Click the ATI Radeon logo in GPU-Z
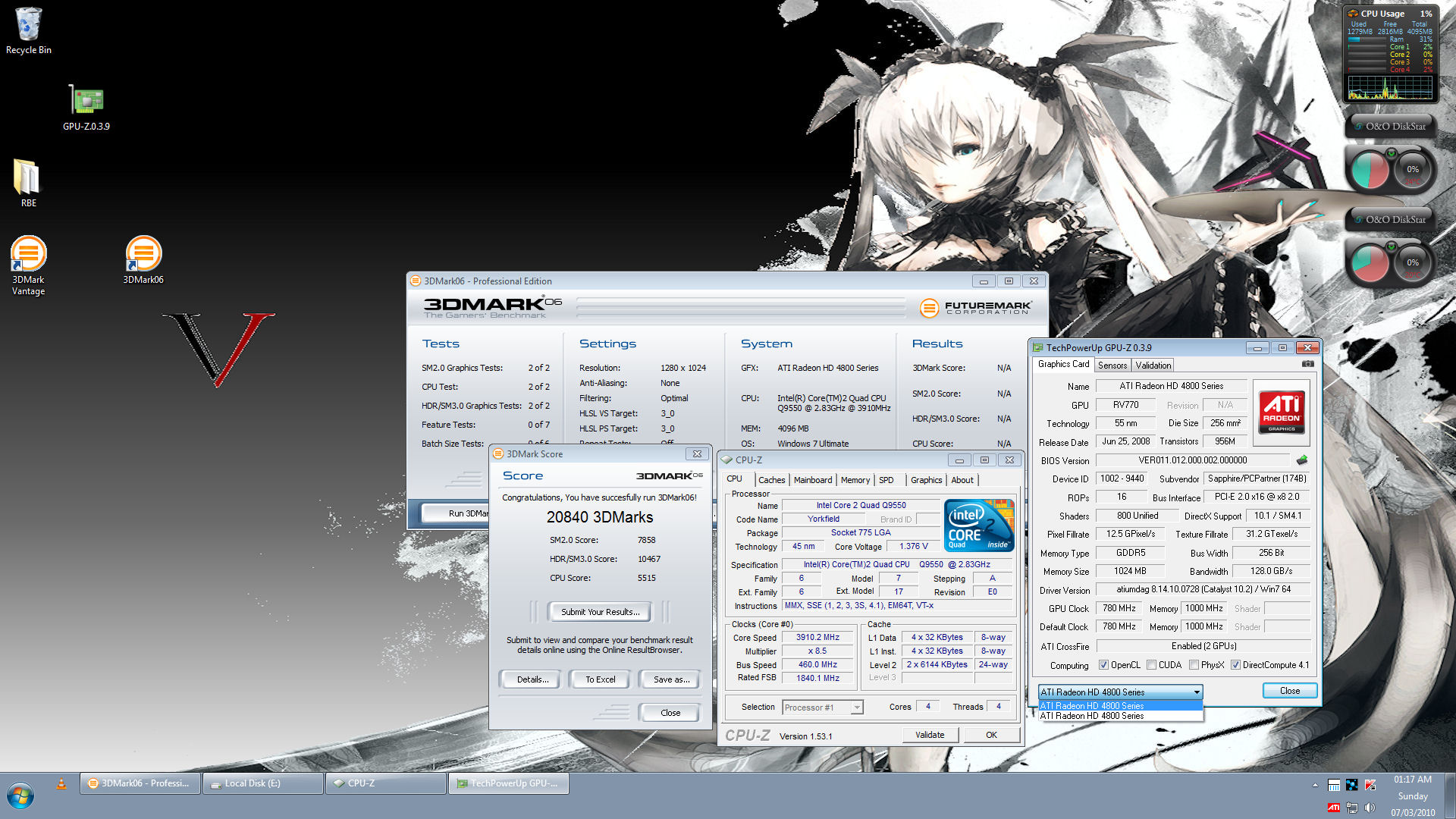This screenshot has height=819, width=1456. [1282, 412]
